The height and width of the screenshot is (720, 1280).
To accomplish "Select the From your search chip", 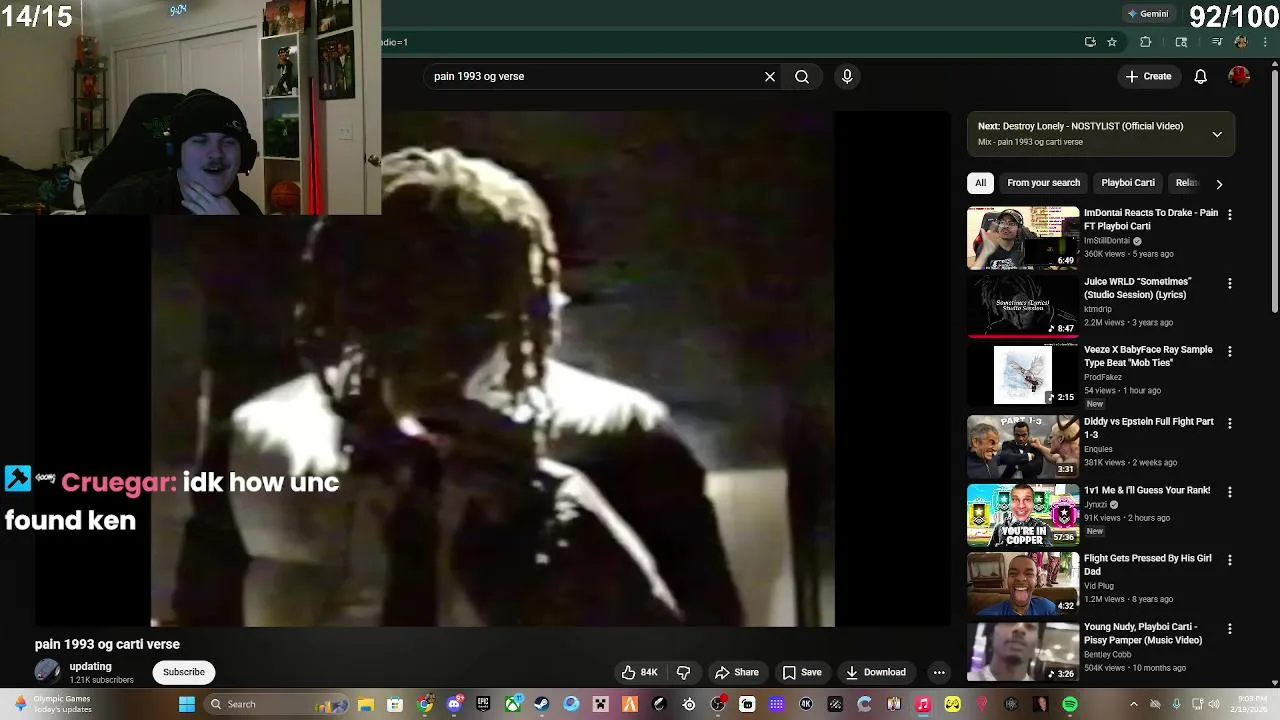I will (1043, 183).
